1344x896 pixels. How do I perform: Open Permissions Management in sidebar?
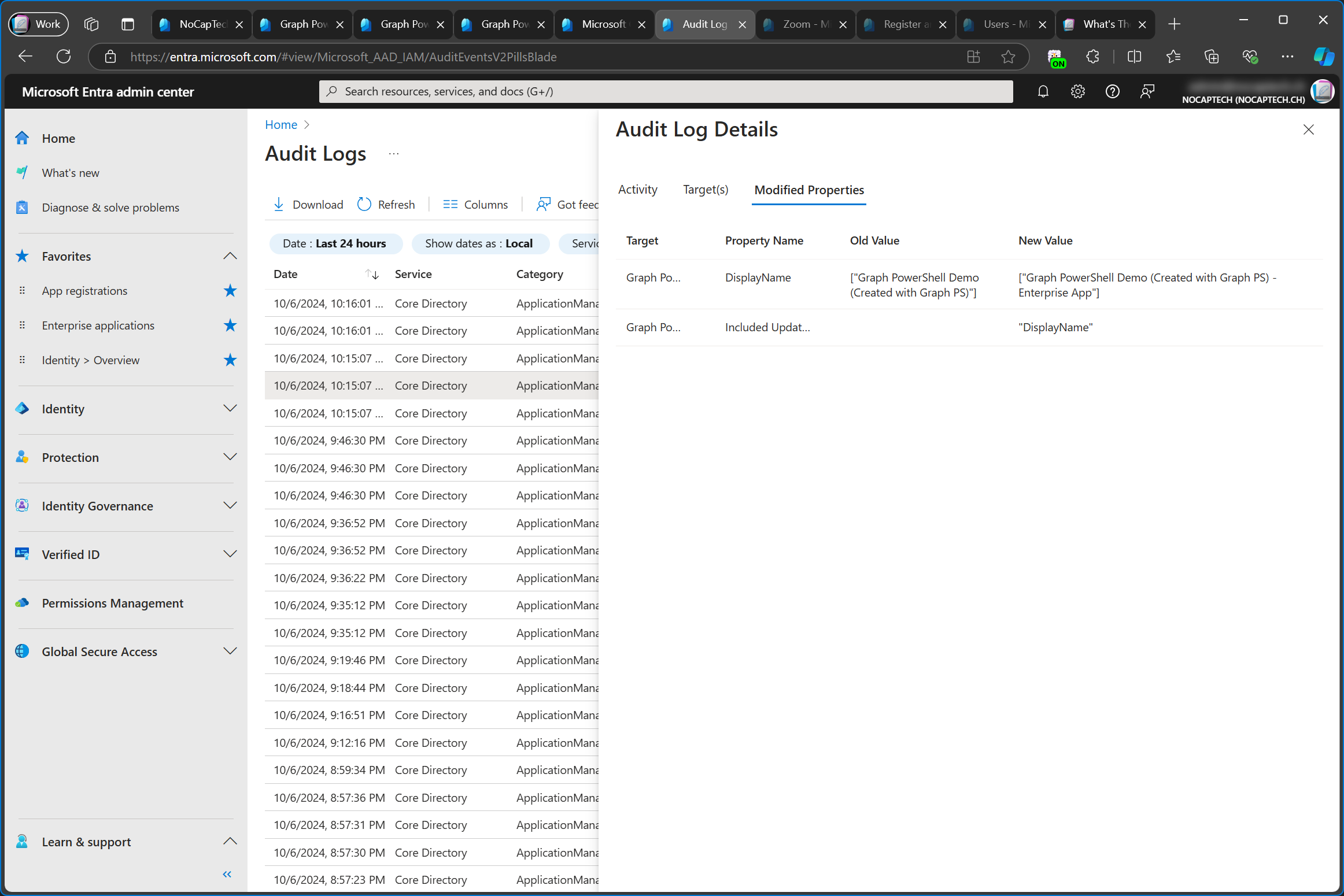click(113, 603)
